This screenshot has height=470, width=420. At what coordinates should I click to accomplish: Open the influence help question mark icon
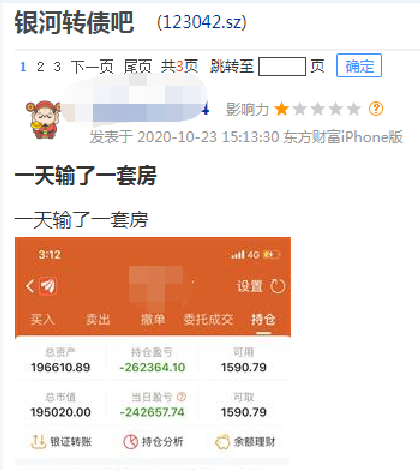click(x=376, y=109)
